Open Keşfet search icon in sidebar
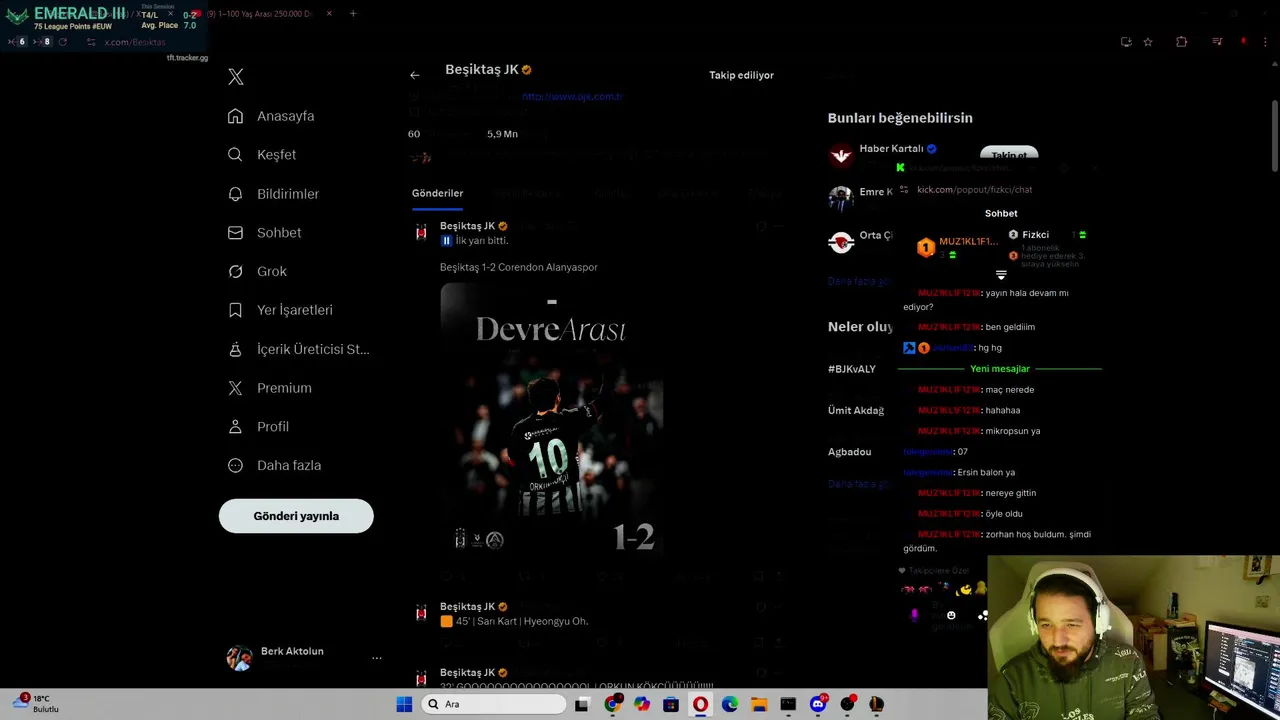This screenshot has width=1280, height=720. pyautogui.click(x=235, y=155)
